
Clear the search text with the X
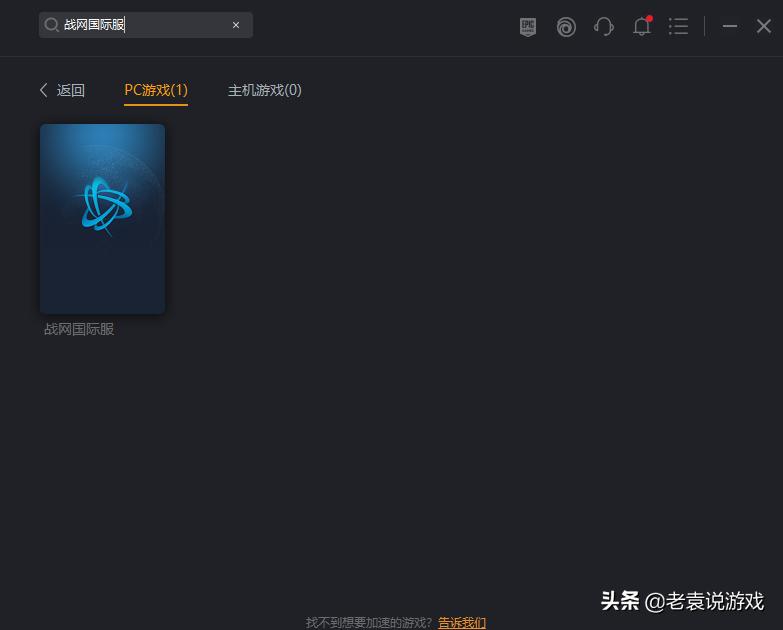(236, 25)
